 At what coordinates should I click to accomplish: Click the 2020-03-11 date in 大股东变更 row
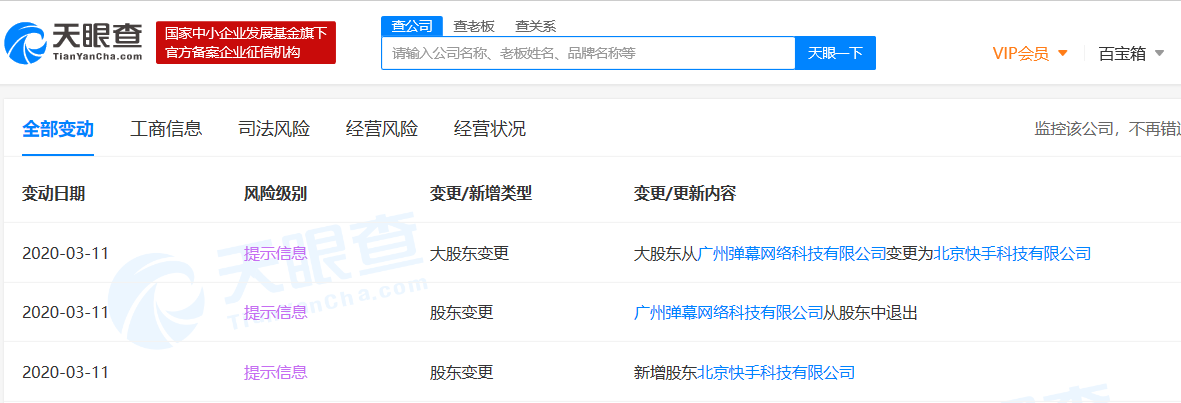coord(66,253)
